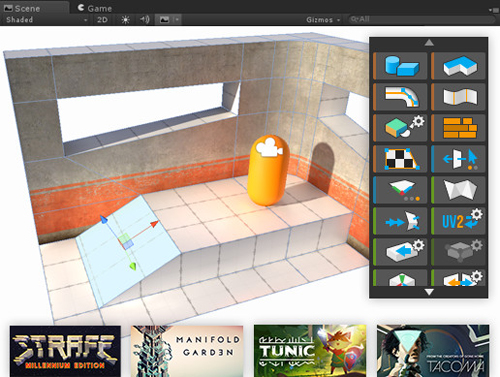Open the Shaded draw mode dropdown
Screen dimensions: 500x377
pos(47,20)
